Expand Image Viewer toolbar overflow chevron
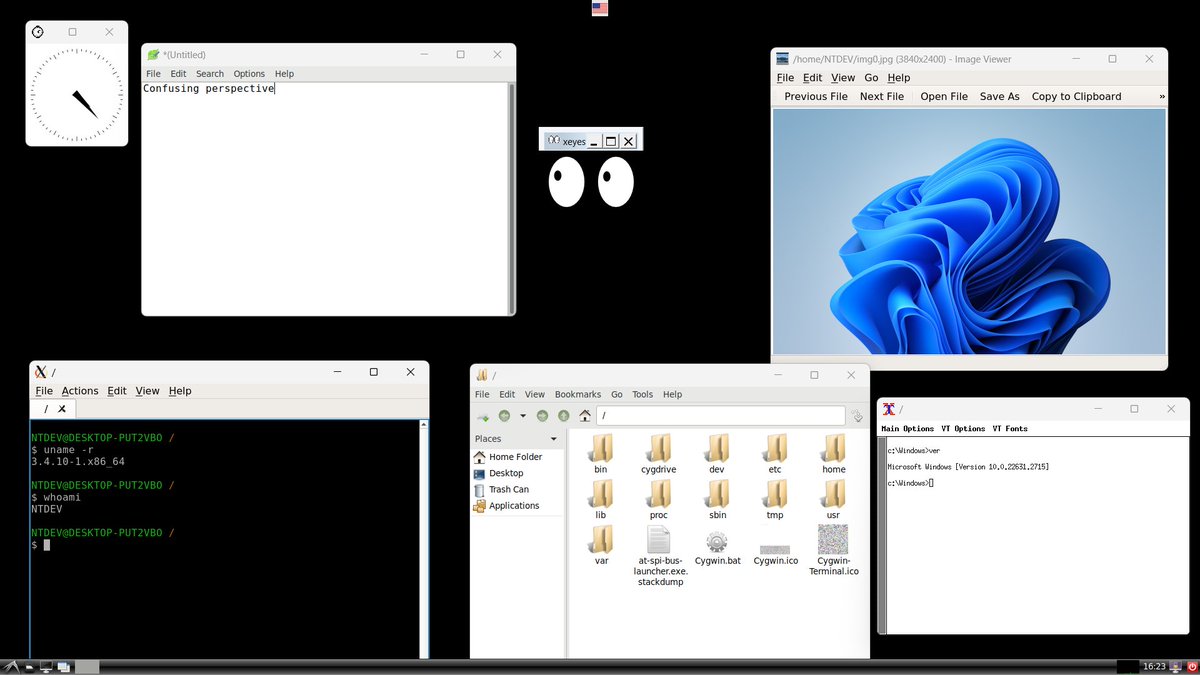The height and width of the screenshot is (675, 1200). (x=1162, y=96)
